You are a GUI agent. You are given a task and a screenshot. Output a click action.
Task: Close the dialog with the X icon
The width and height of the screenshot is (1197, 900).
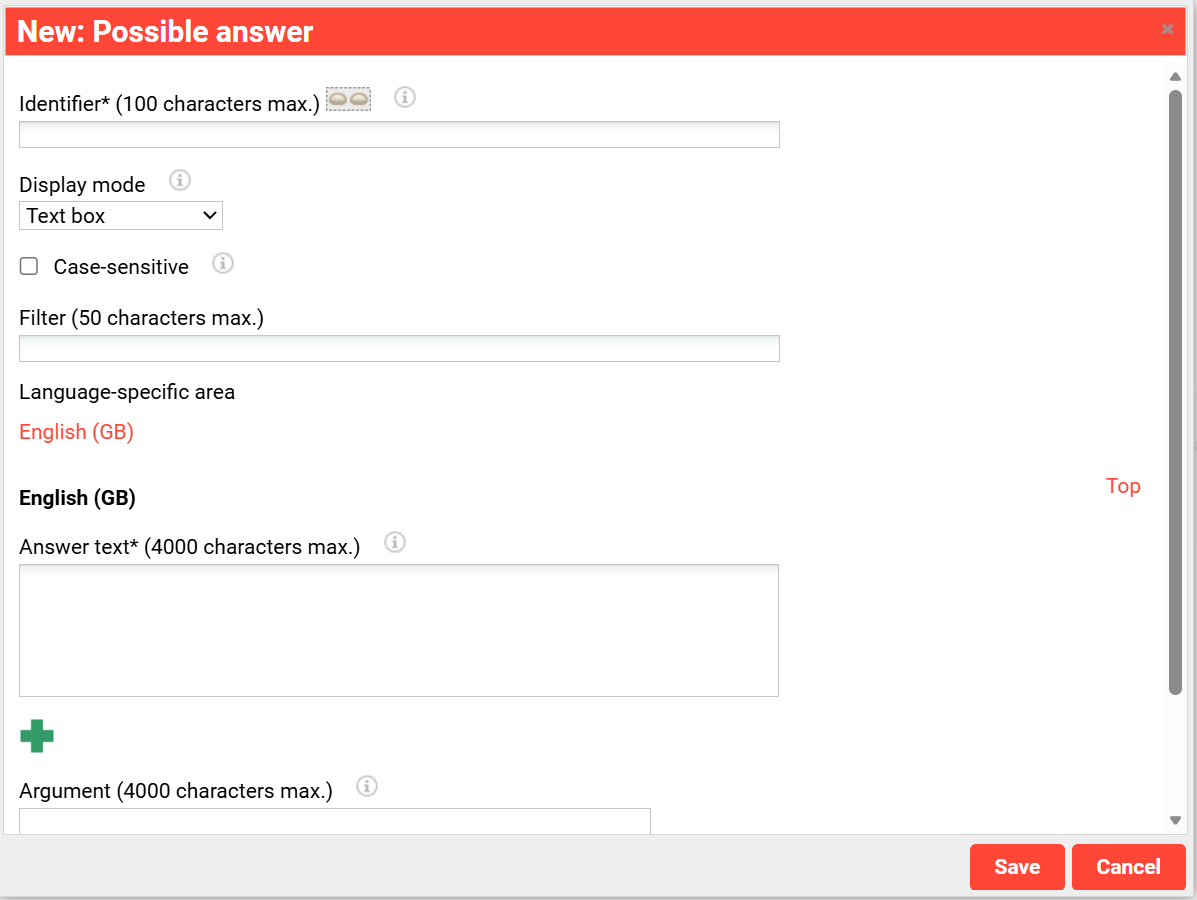pos(1167,29)
